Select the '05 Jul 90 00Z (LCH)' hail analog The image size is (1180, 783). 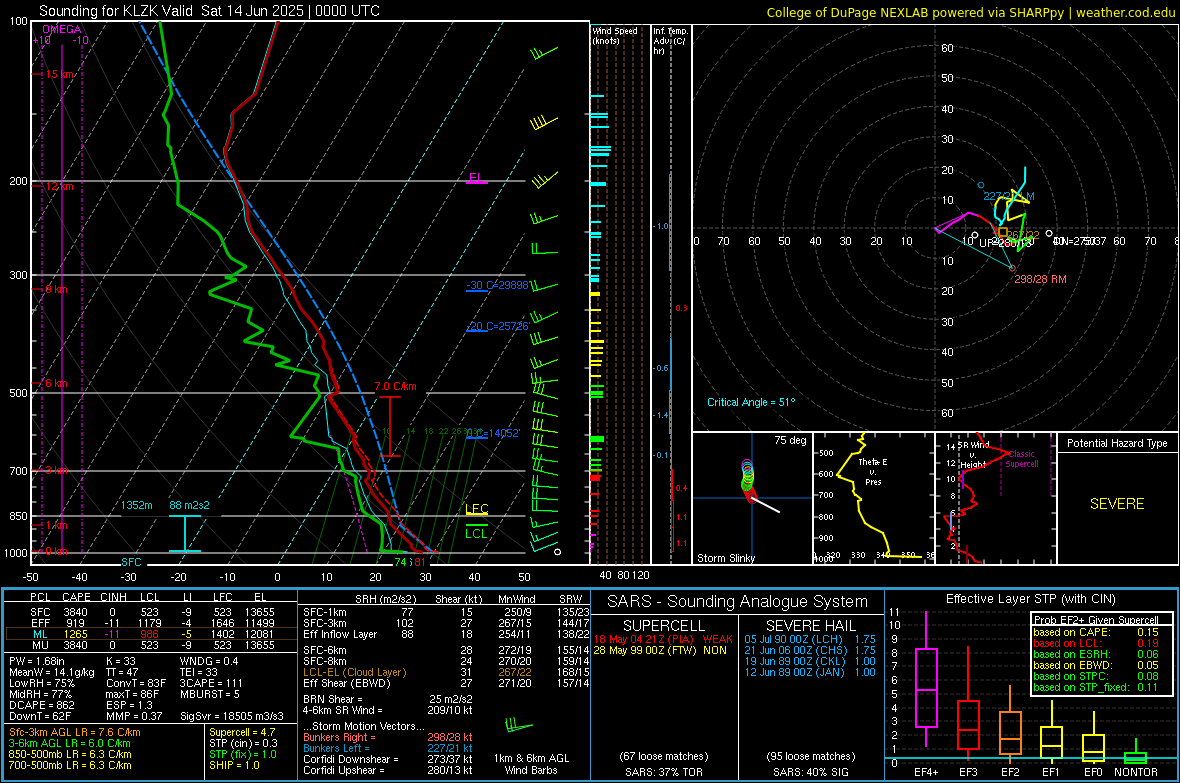[810, 639]
